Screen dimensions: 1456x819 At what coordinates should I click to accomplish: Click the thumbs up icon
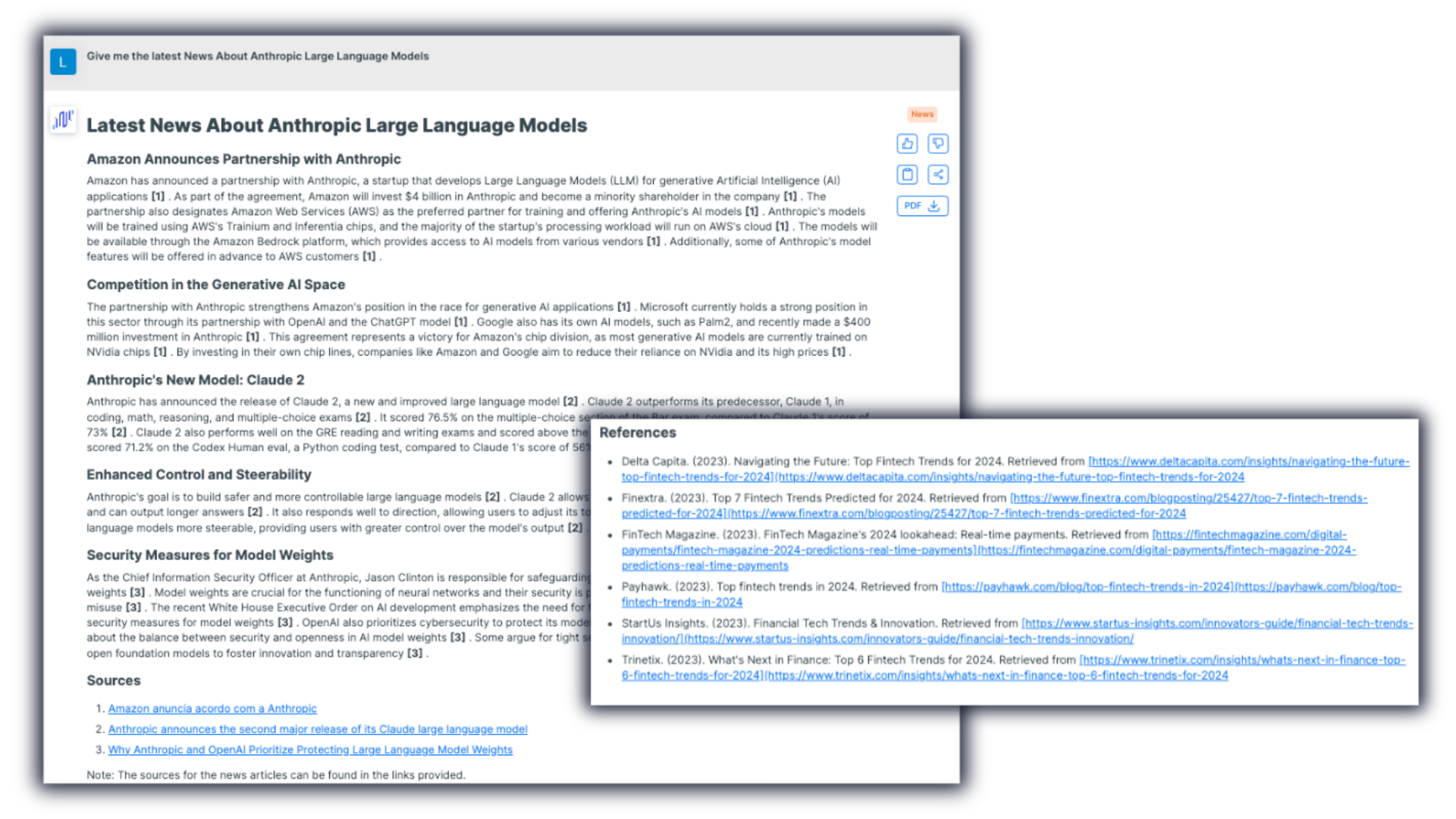tap(907, 143)
